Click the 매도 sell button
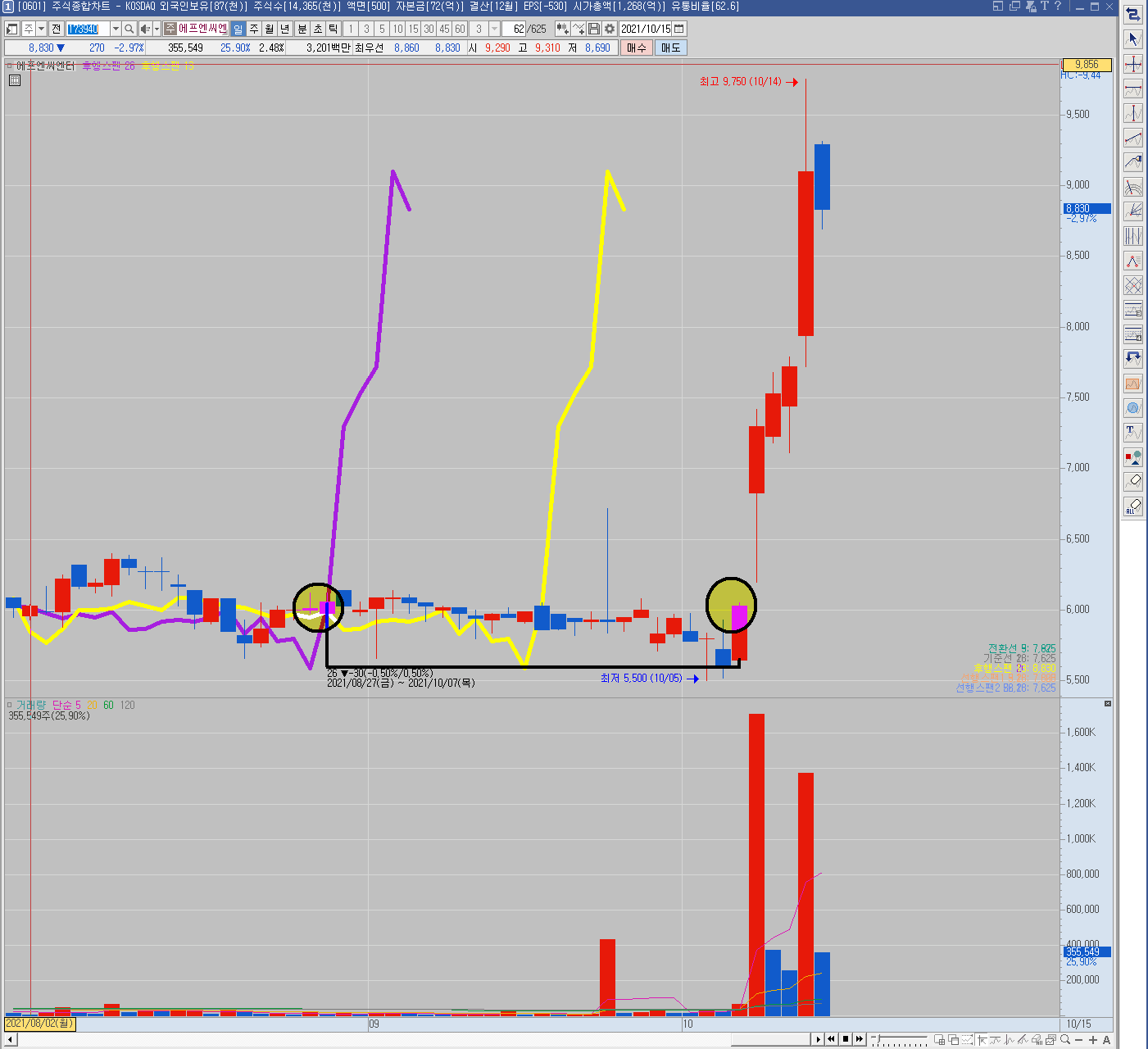Screen dimensions: 1148x1049 pyautogui.click(x=671, y=48)
